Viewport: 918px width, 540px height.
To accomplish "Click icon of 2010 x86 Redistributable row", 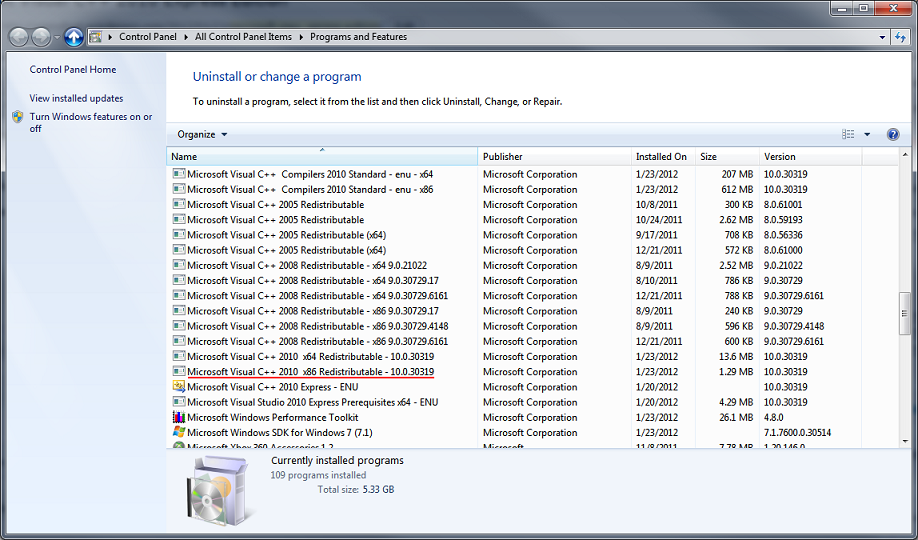I will click(179, 371).
